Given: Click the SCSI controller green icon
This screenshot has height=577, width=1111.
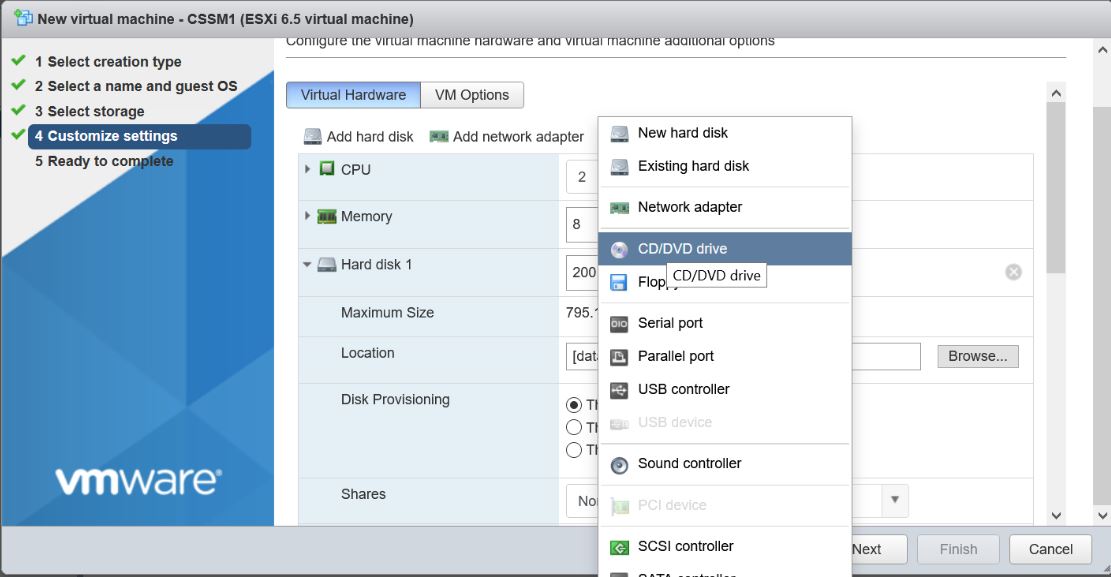Looking at the screenshot, I should tap(619, 547).
